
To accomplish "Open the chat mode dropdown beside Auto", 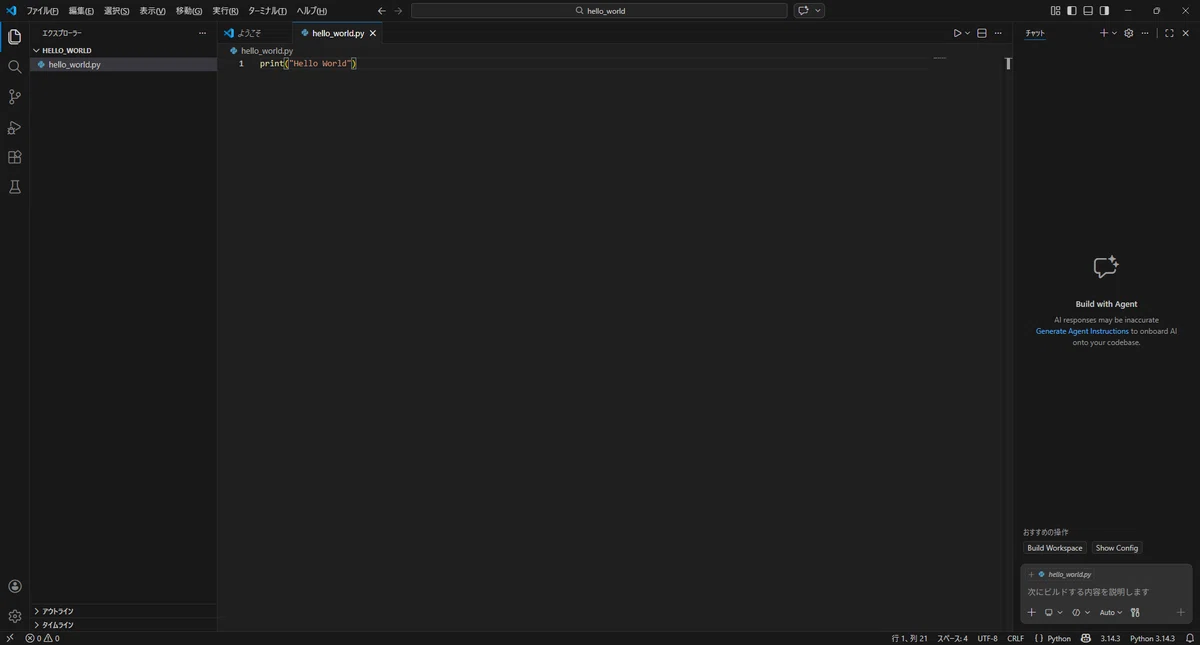I will pyautogui.click(x=1081, y=612).
